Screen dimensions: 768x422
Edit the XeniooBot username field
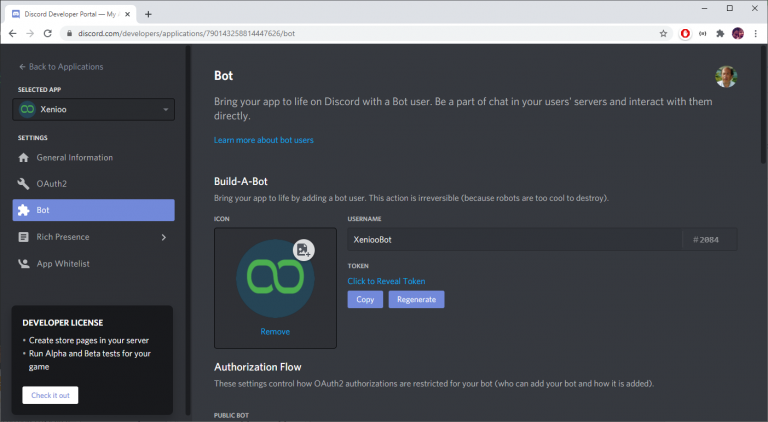click(x=514, y=239)
